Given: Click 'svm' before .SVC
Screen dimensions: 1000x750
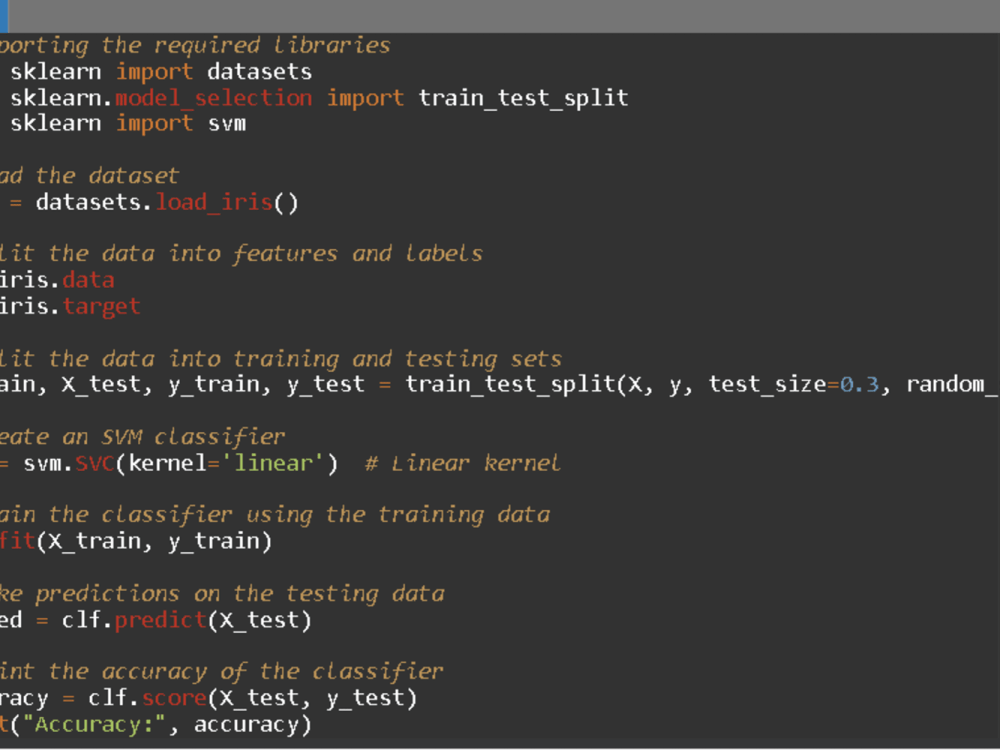Looking at the screenshot, I should tap(43, 463).
